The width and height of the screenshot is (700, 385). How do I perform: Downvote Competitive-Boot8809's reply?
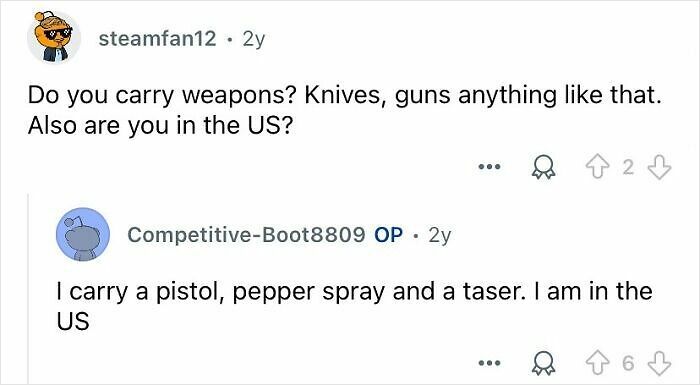(x=659, y=363)
